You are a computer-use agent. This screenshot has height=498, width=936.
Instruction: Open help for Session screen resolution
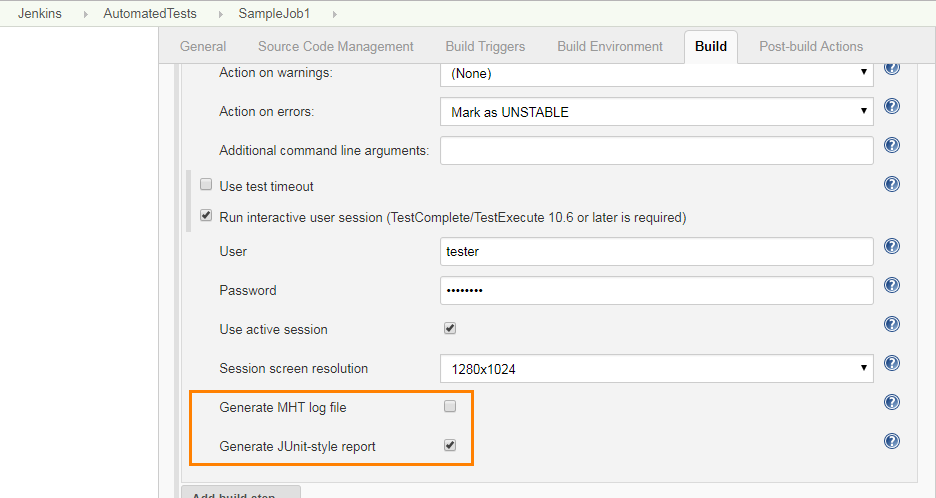[x=892, y=363]
